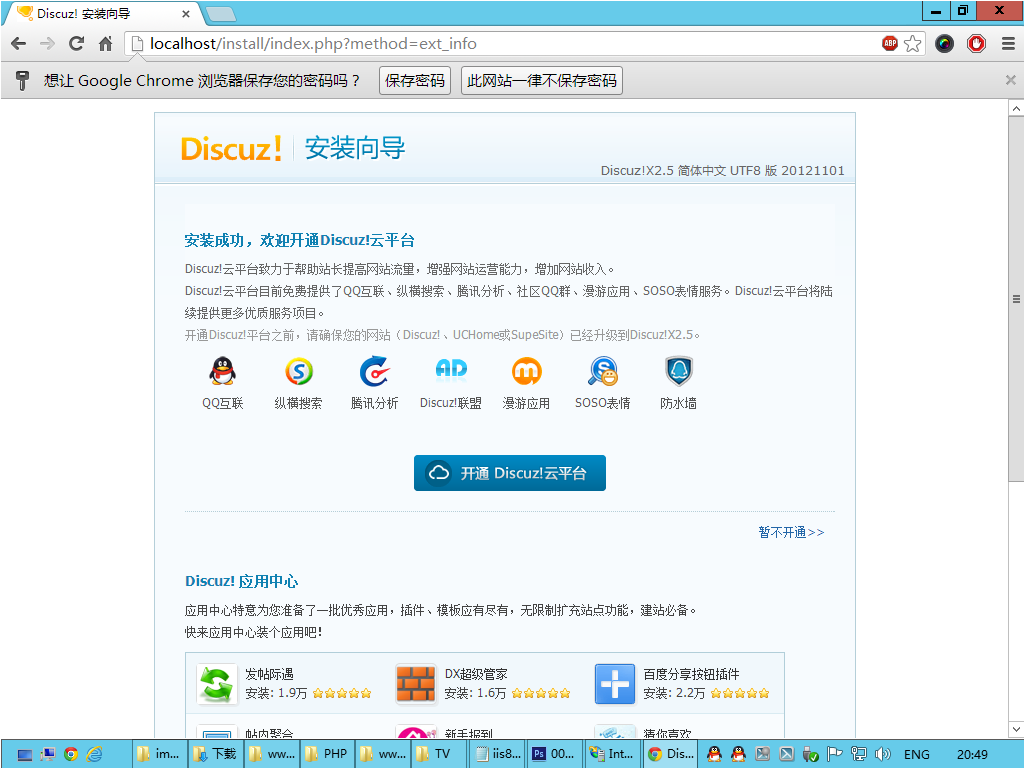Click the QQ互联 penguin icon
The width and height of the screenshot is (1024, 768).
click(x=222, y=372)
